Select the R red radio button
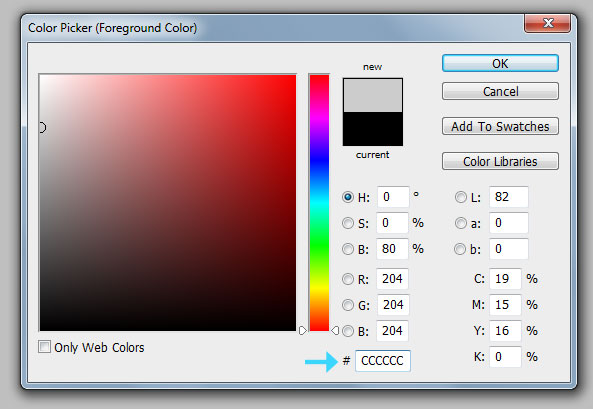This screenshot has height=409, width=593. [348, 279]
